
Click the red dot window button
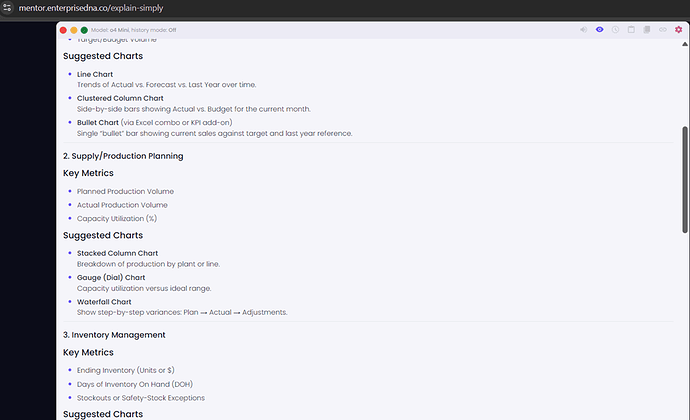(x=63, y=30)
